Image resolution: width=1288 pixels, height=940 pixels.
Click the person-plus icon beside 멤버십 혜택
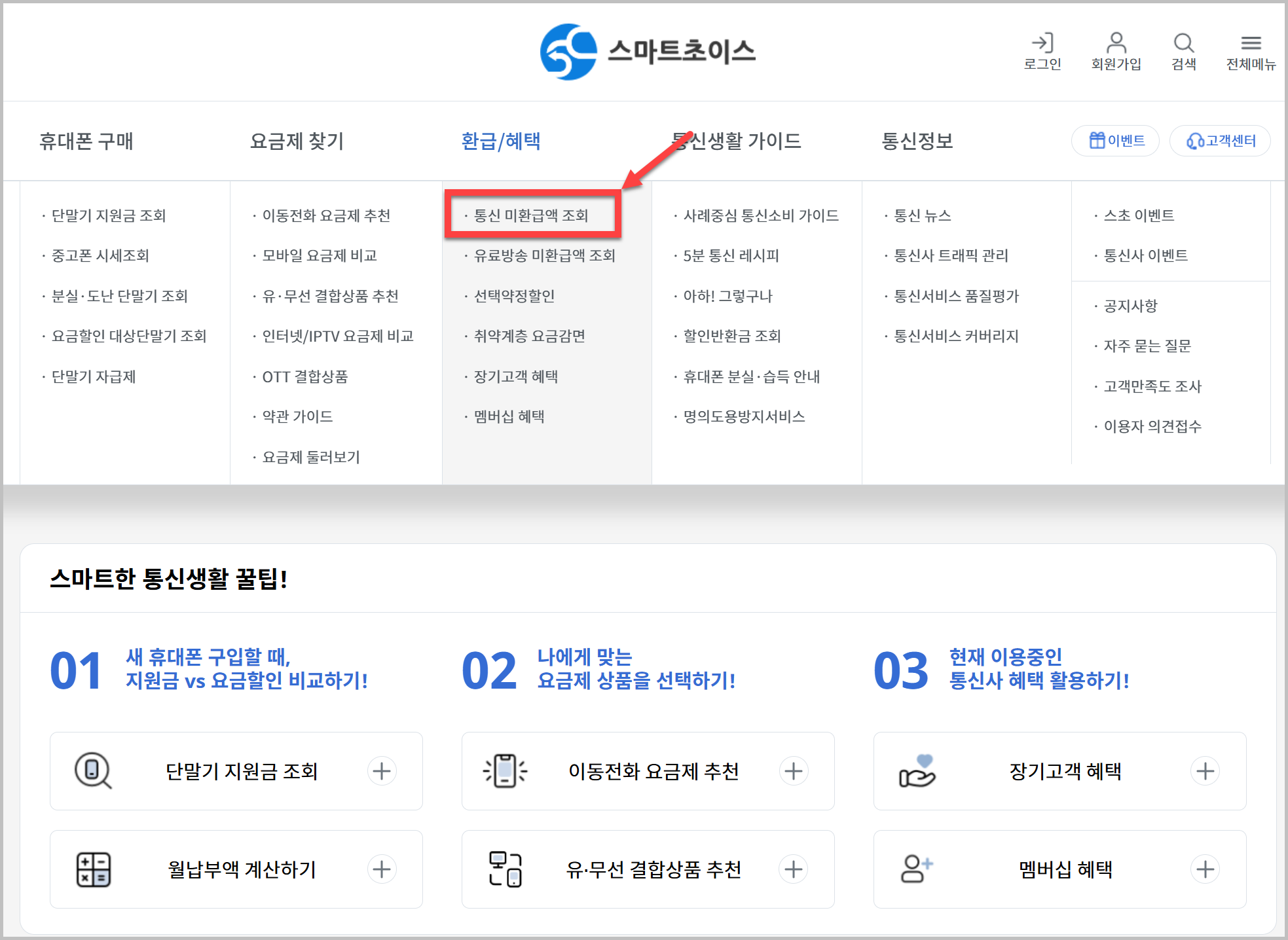click(x=917, y=869)
